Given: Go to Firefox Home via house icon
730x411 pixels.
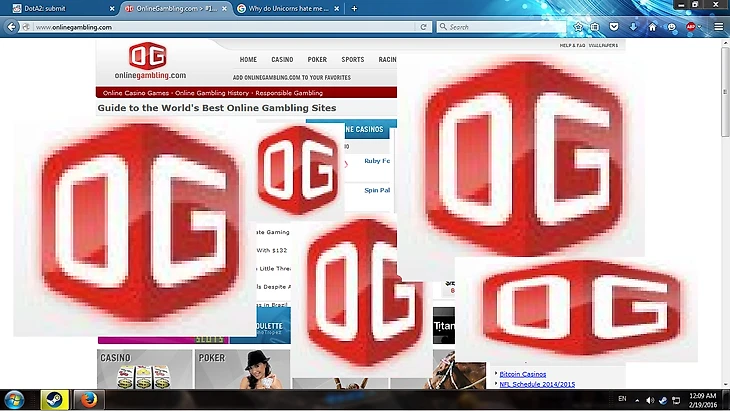Looking at the screenshot, I should (x=652, y=27).
